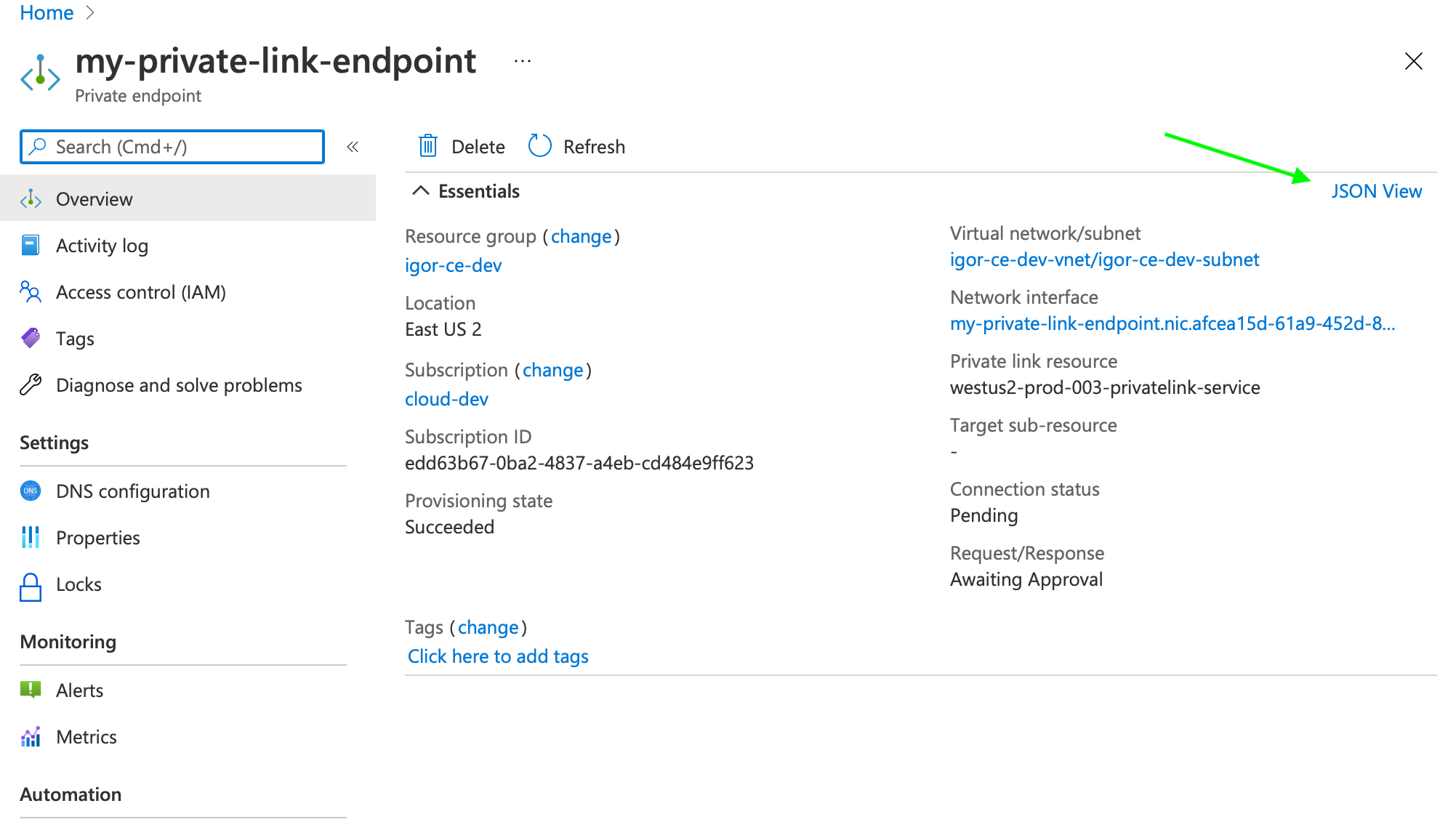Select Overview menu item
This screenshot has width=1456, height=822.
(94, 199)
